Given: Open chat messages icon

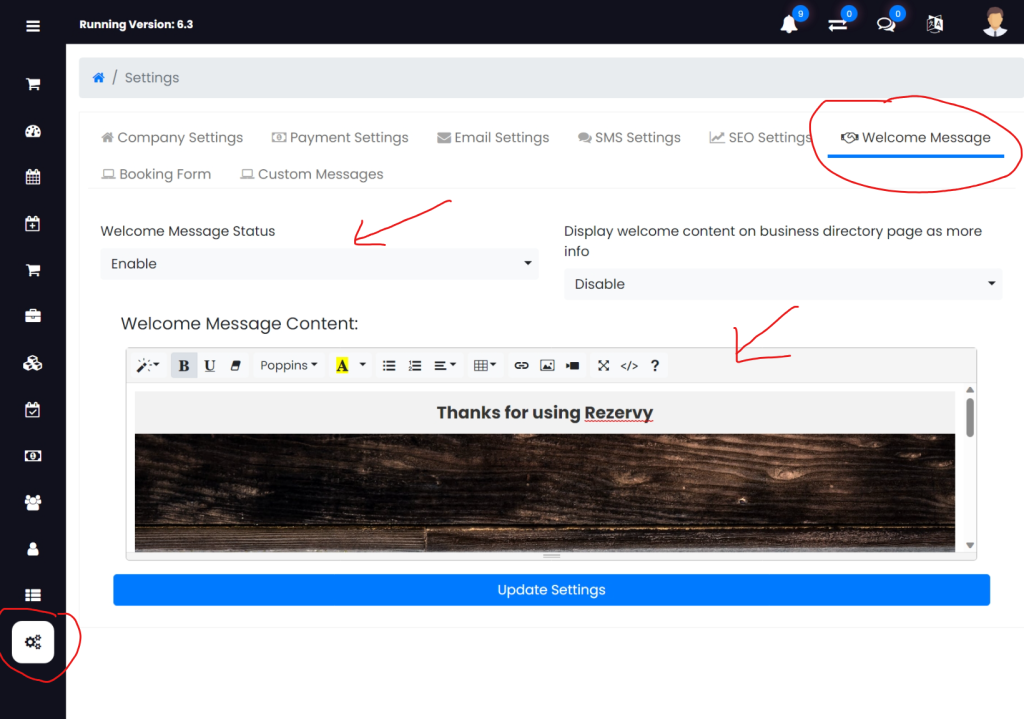Looking at the screenshot, I should [x=886, y=25].
